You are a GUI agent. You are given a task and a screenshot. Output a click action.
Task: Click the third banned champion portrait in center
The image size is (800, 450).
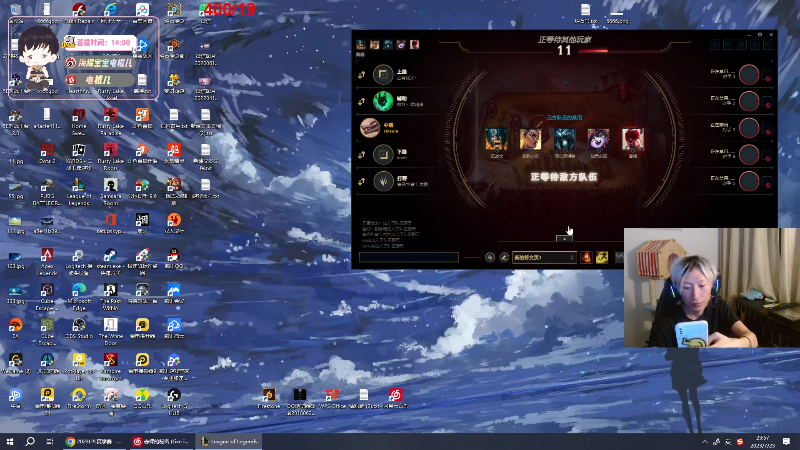pyautogui.click(x=564, y=139)
